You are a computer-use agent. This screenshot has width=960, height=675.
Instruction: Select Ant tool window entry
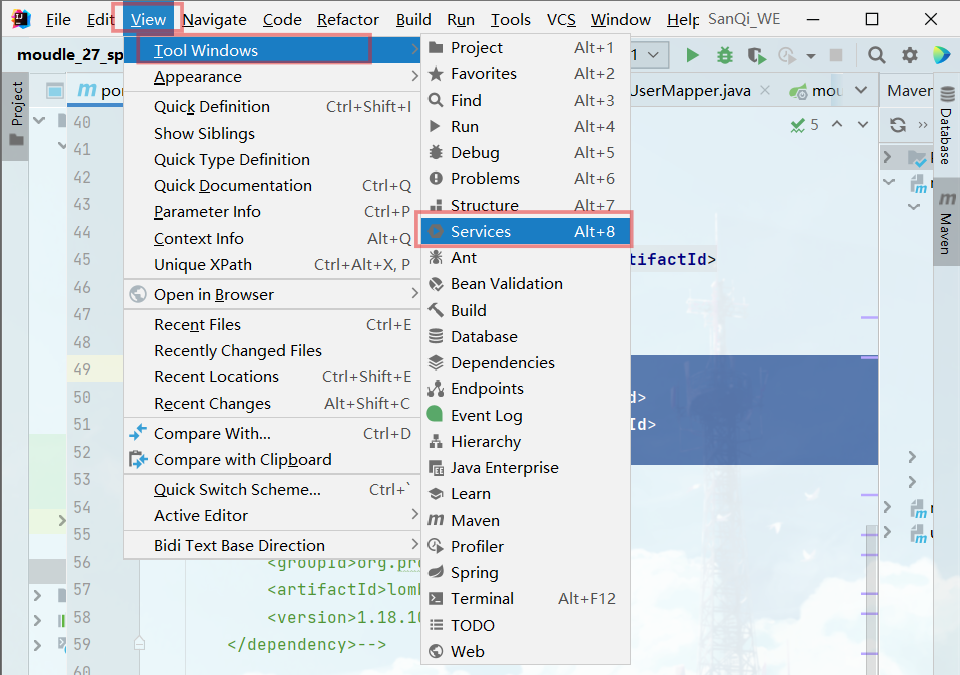525,257
